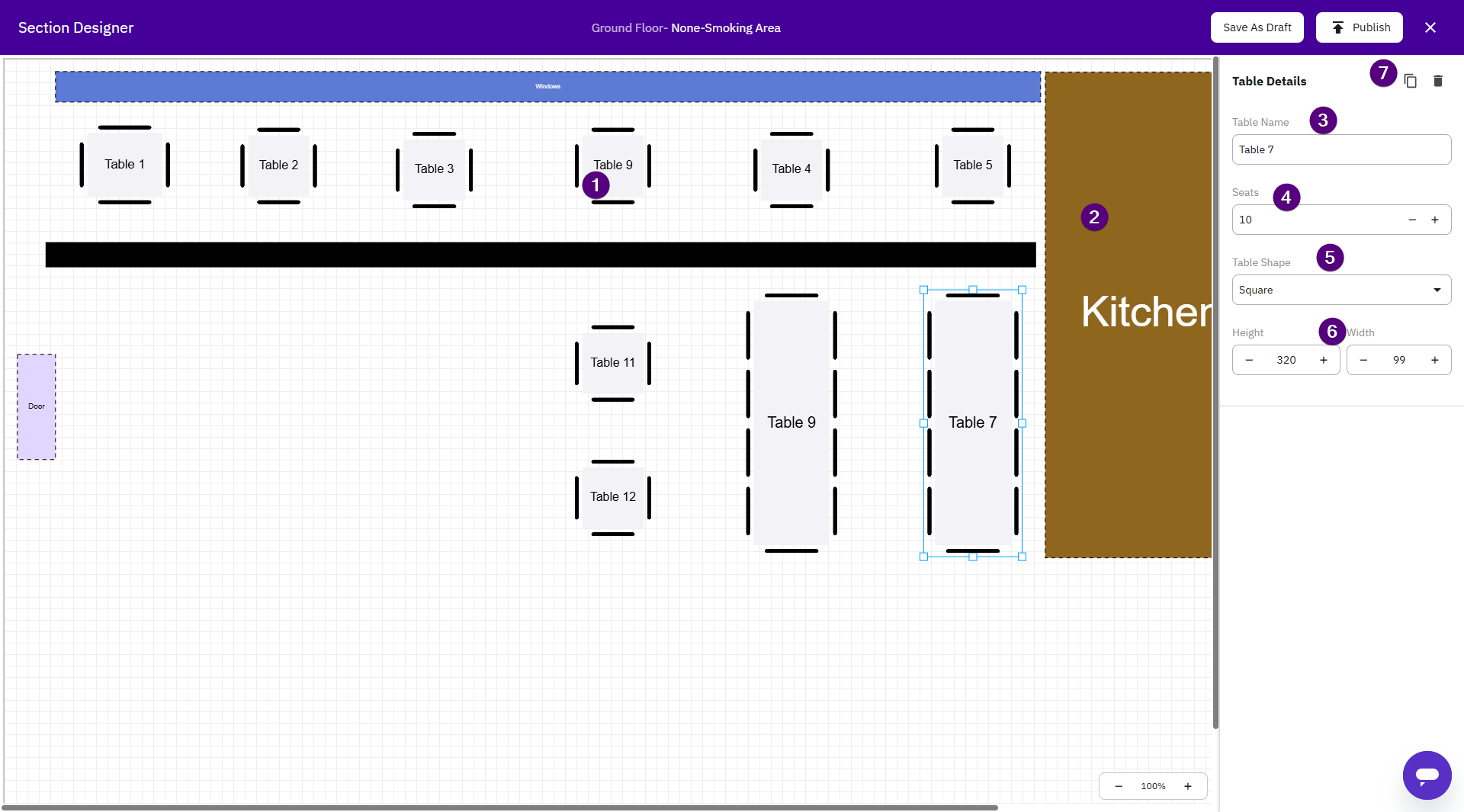Screen dimensions: 1464x812
Task: Click Save As Draft button
Action: 1257,27
